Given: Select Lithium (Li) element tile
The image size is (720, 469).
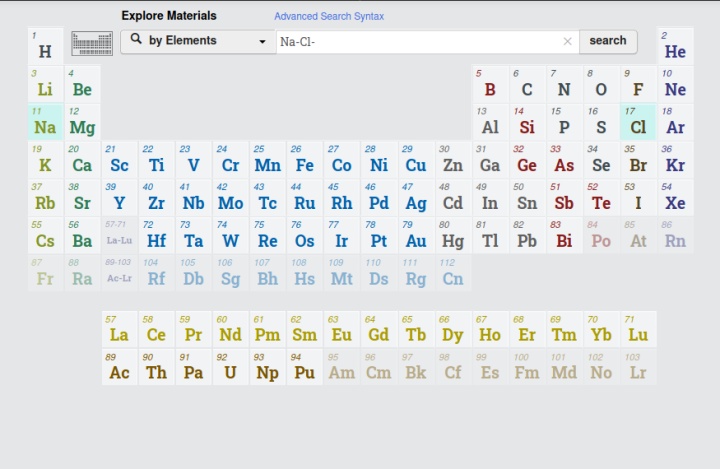Looking at the screenshot, I should 45,84.
